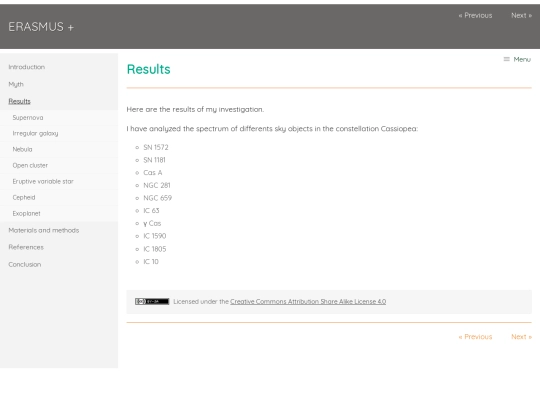Image resolution: width=540 pixels, height=405 pixels.
Task: Click the IC 1805 list item
Action: pos(155,249)
